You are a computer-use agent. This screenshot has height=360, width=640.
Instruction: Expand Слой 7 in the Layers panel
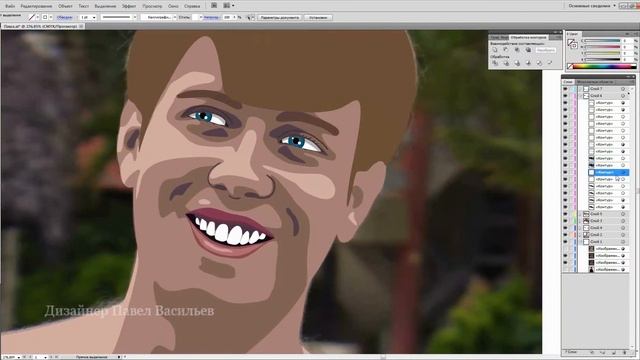580,89
